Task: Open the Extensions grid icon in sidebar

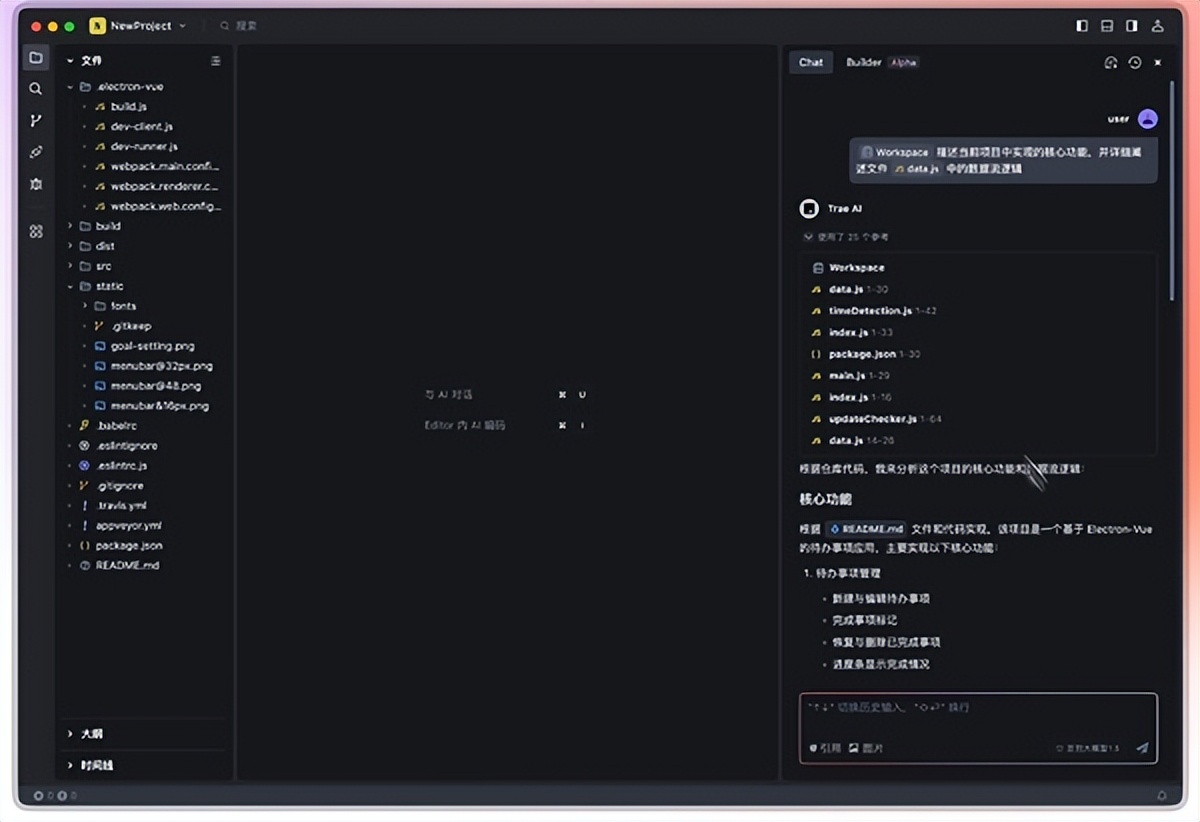Action: pos(36,231)
